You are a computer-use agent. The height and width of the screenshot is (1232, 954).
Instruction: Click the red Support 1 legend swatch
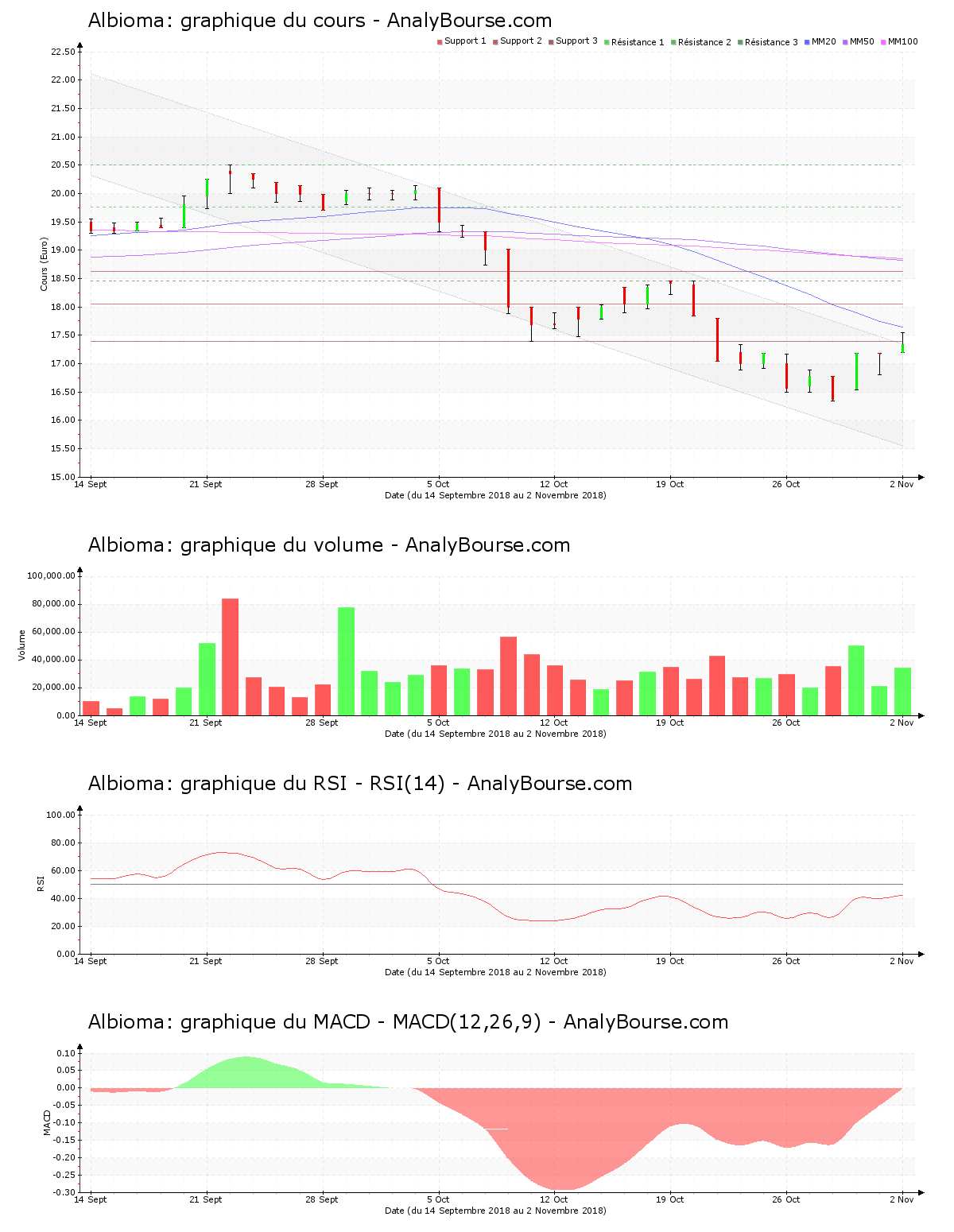point(440,41)
